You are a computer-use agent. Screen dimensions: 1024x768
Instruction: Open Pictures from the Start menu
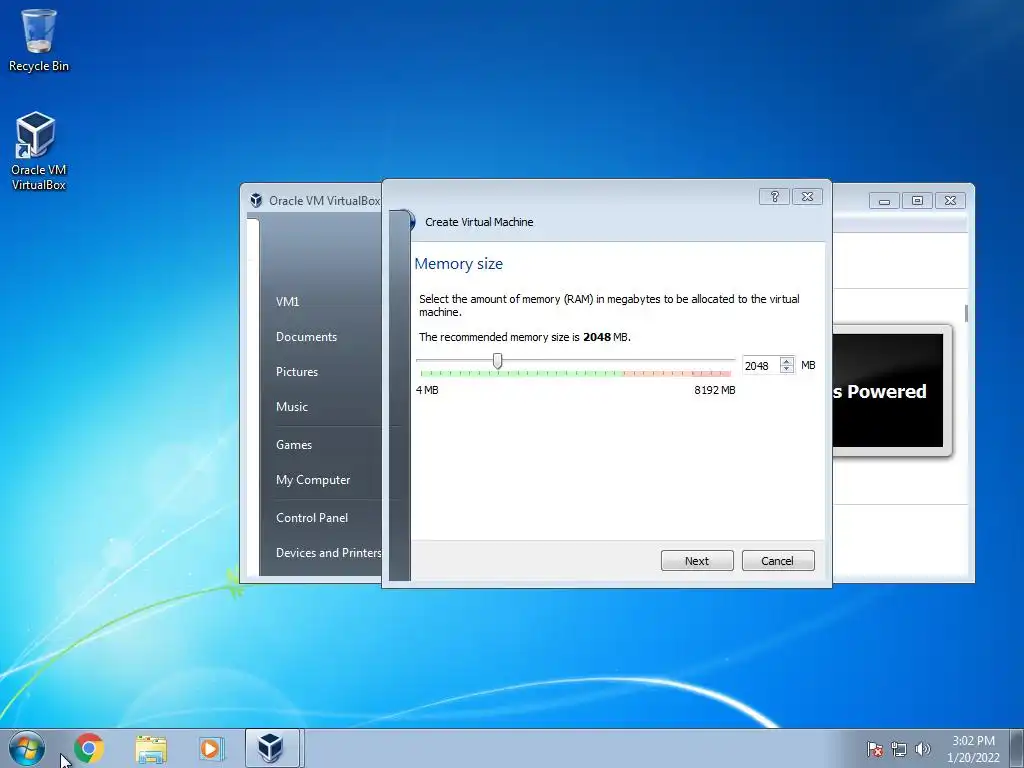296,372
